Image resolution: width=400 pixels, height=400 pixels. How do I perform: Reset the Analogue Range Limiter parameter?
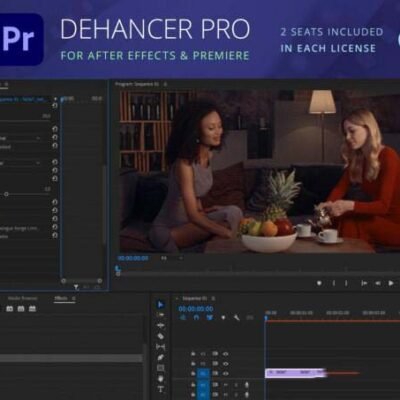tap(55, 227)
